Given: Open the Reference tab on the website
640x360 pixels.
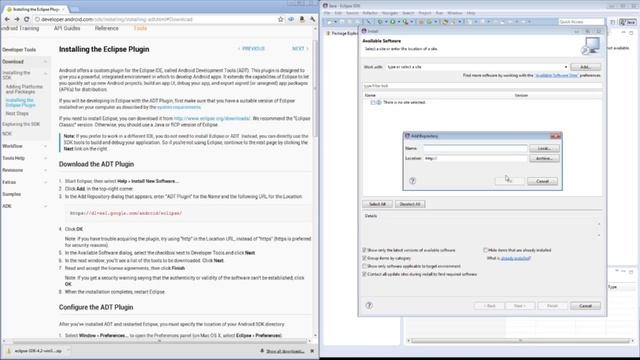Looking at the screenshot, I should pyautogui.click(x=107, y=28).
